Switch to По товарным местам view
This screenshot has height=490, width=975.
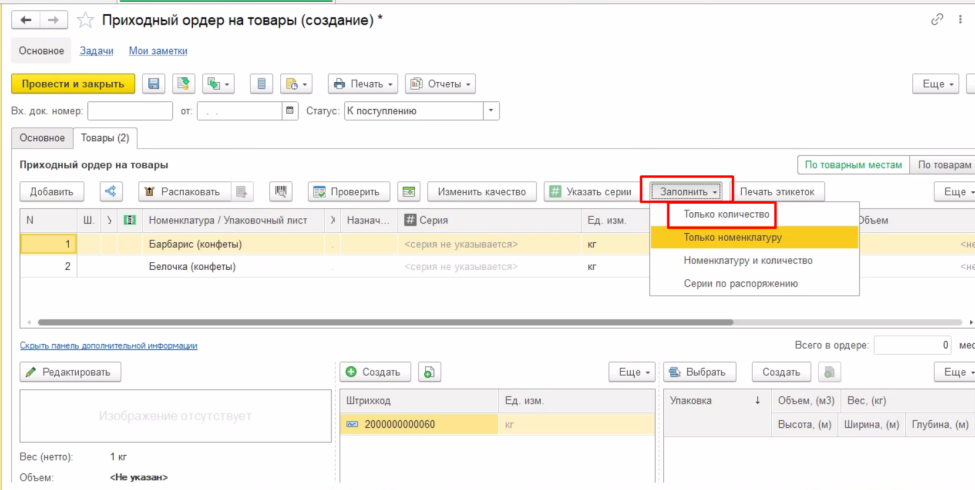coord(853,165)
